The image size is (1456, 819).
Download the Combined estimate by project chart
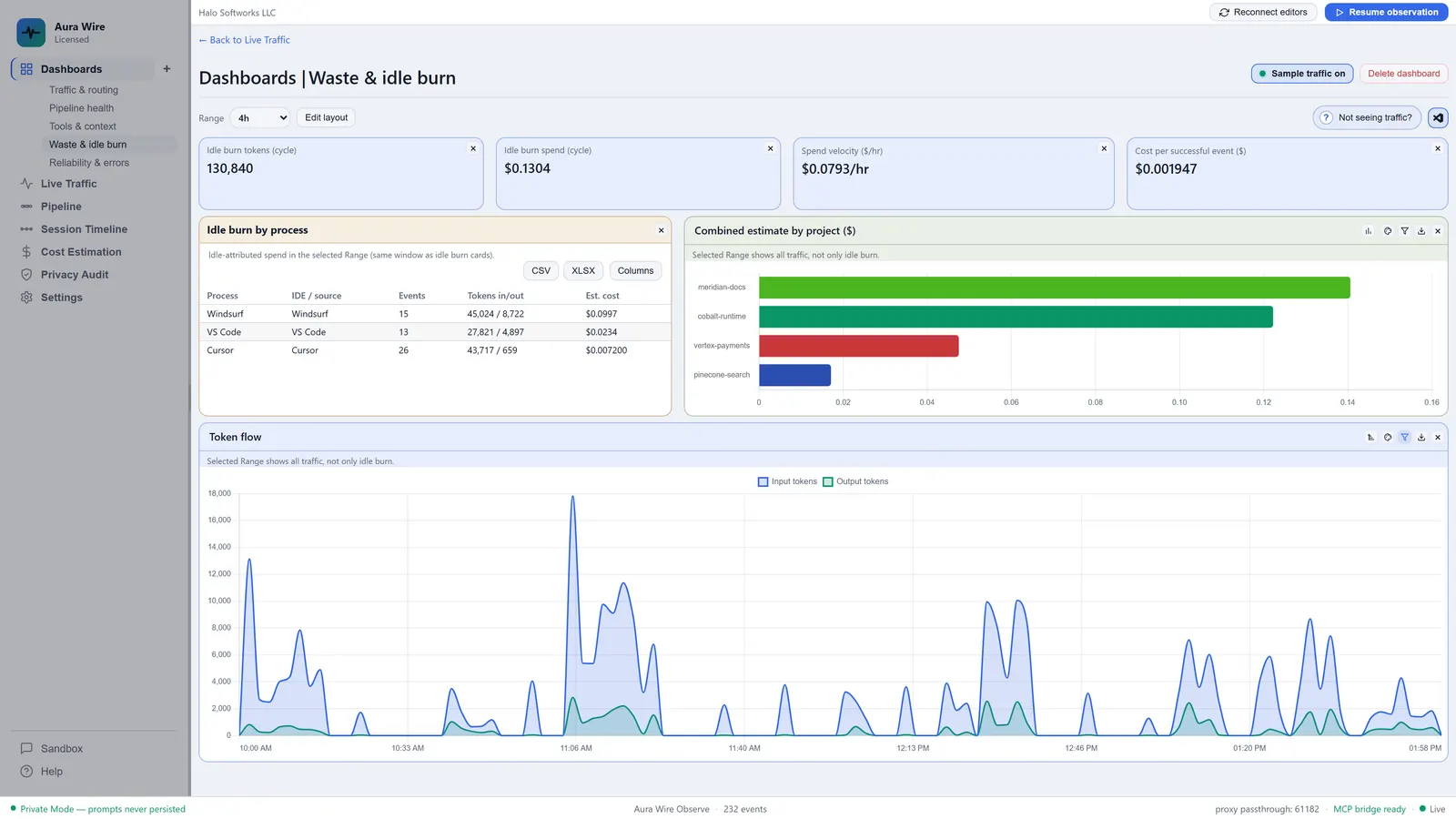(x=1421, y=231)
